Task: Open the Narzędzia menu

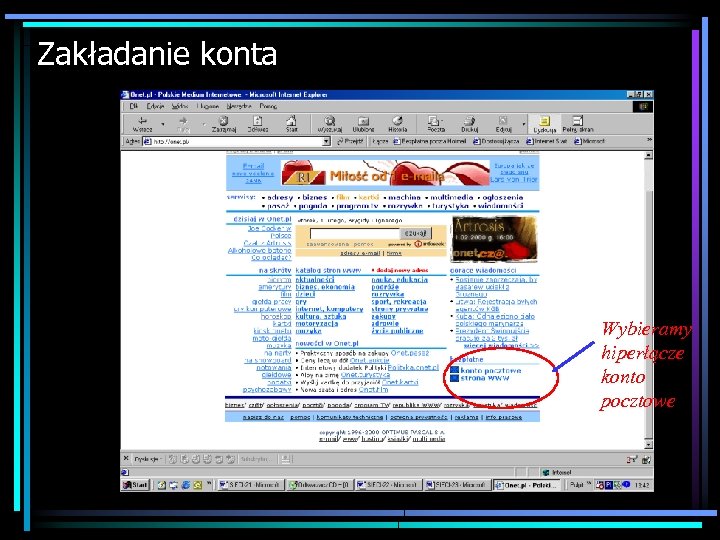Action: (239, 106)
